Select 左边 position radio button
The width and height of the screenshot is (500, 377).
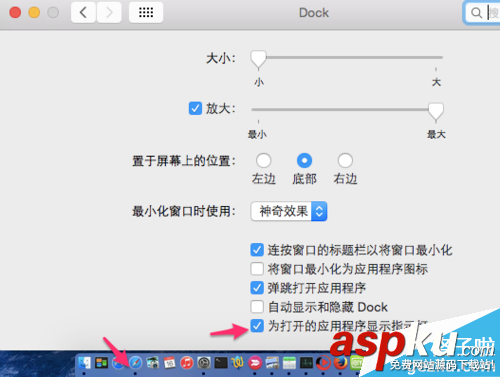coord(263,160)
